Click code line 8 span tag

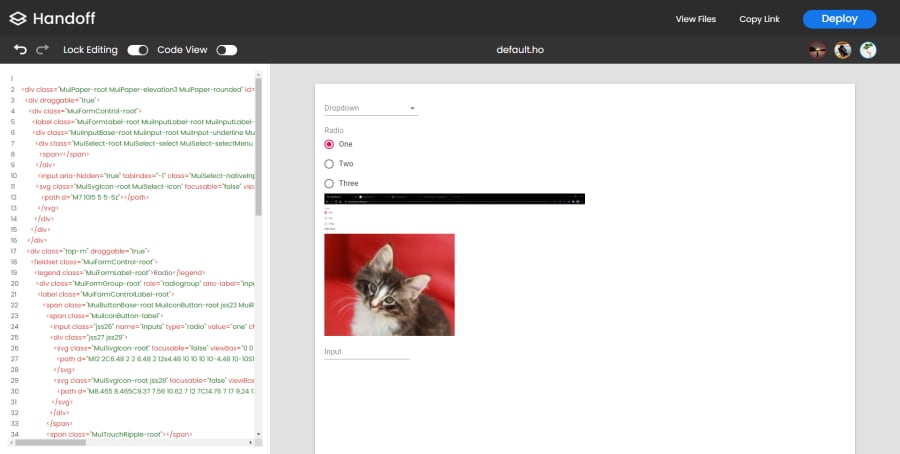tap(64, 154)
